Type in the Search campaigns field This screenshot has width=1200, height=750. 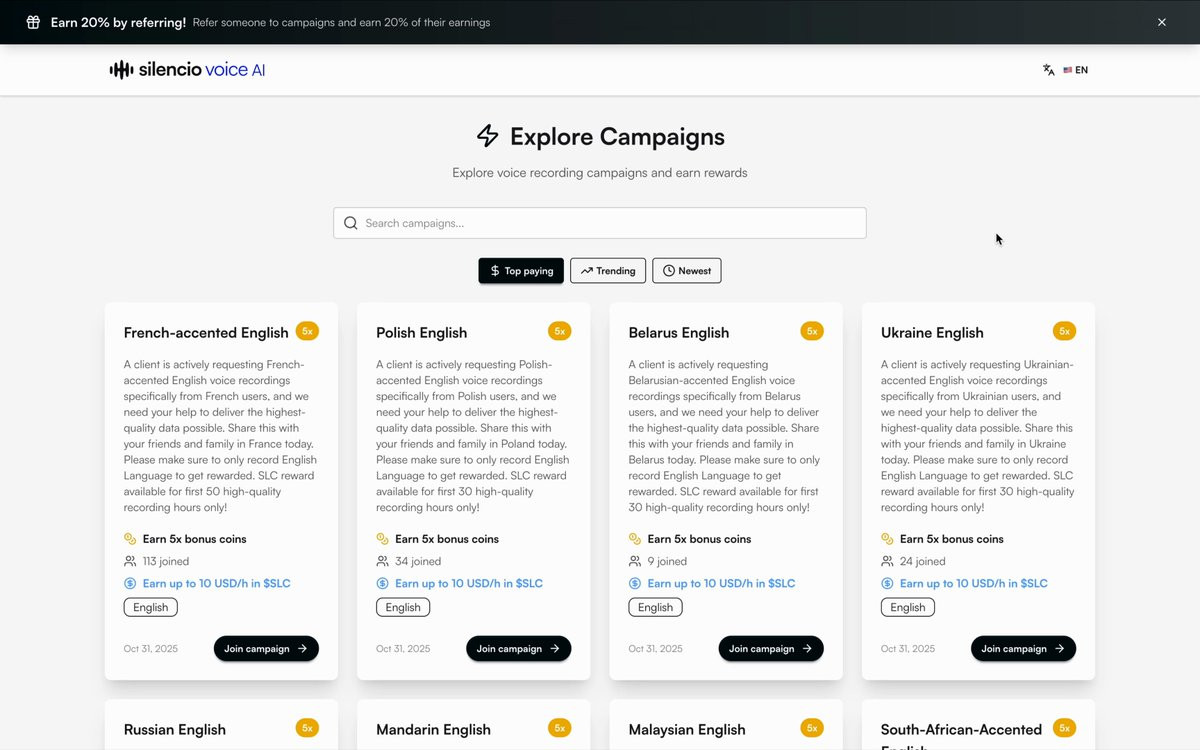610,223
